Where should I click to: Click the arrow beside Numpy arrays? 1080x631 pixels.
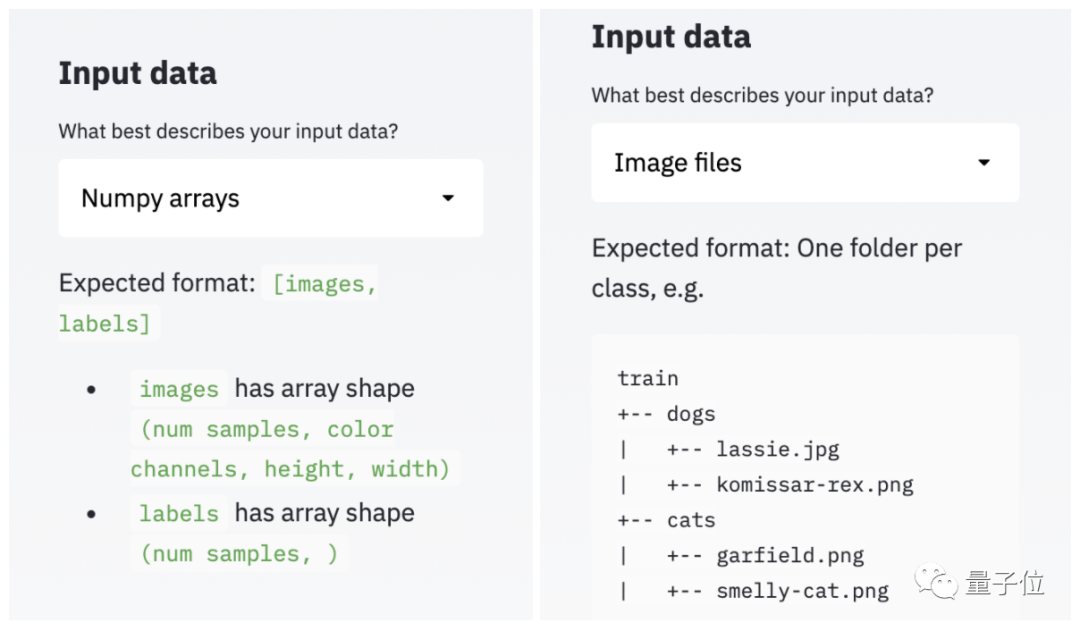(448, 198)
